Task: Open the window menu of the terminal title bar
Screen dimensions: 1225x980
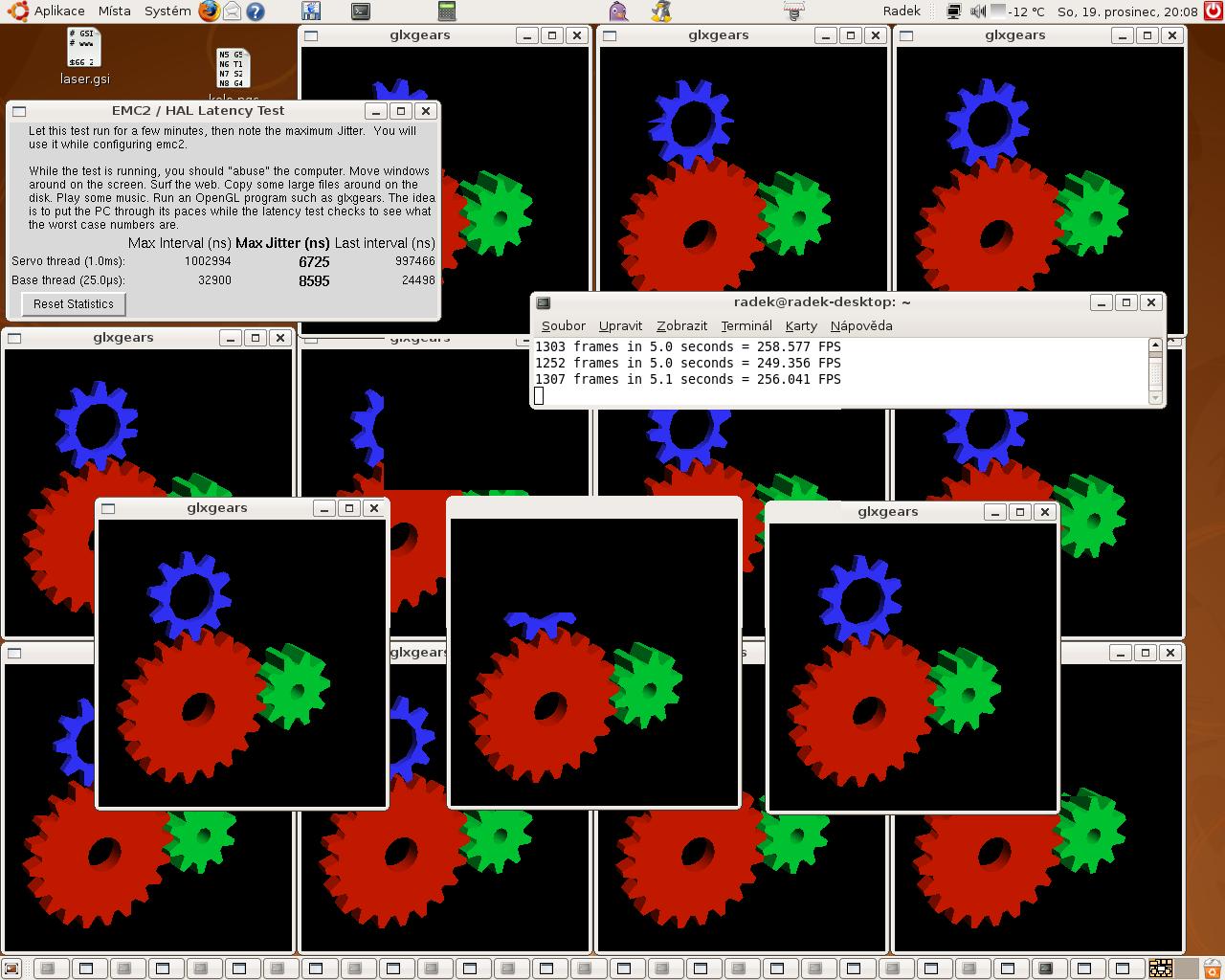Action: click(543, 302)
